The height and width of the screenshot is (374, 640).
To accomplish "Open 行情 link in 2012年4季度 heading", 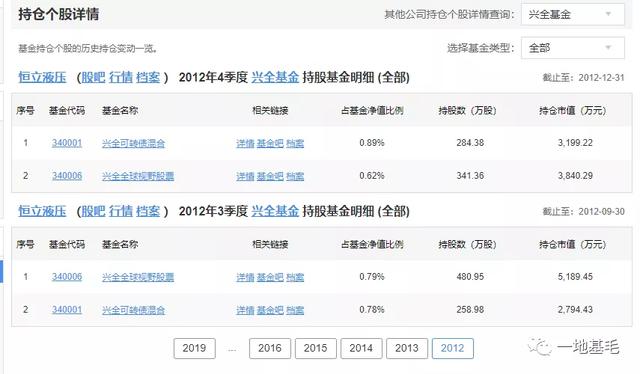I will coord(121,77).
